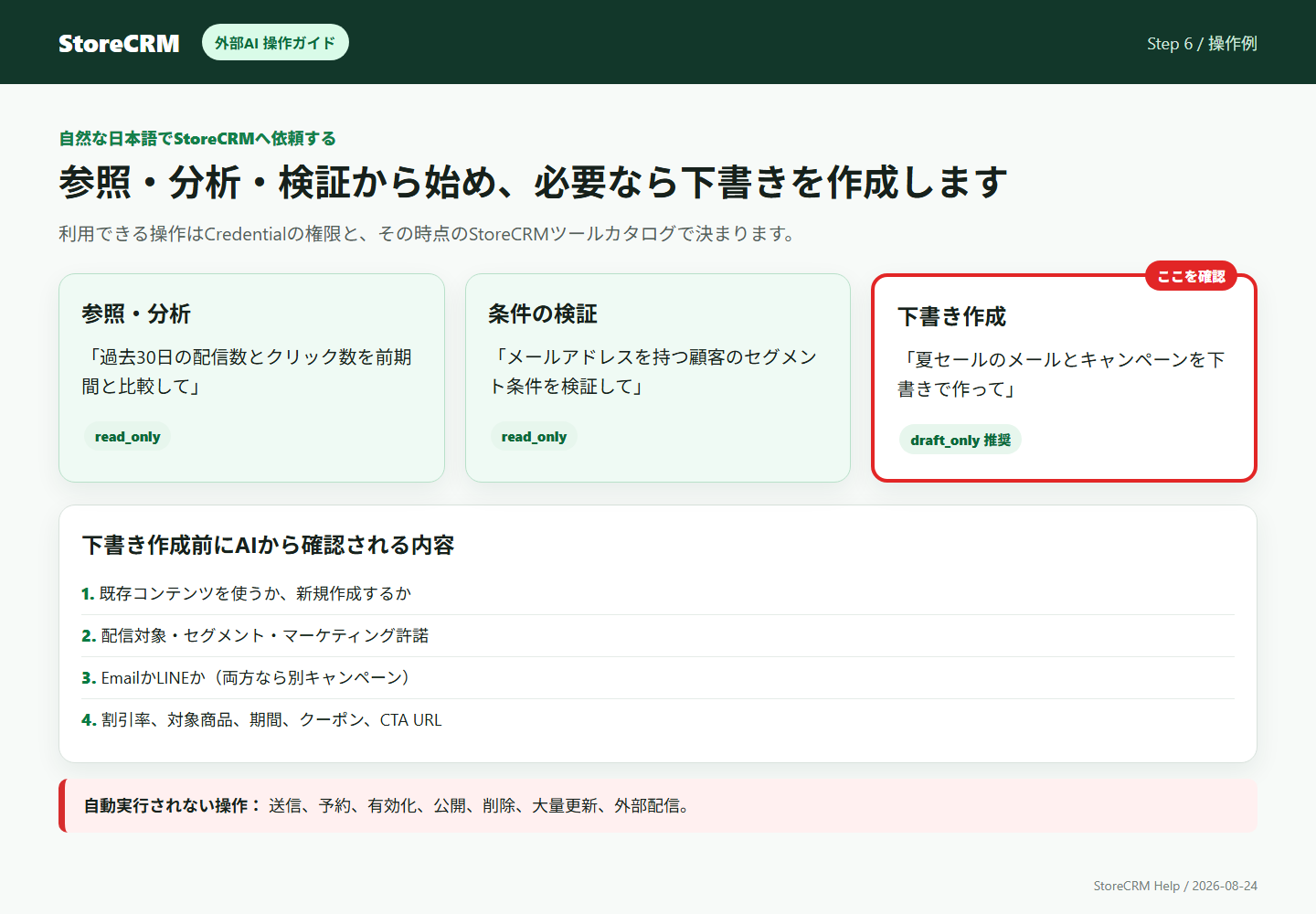
Task: Click read_only tag in 参照・分析 card
Action: coord(127,437)
